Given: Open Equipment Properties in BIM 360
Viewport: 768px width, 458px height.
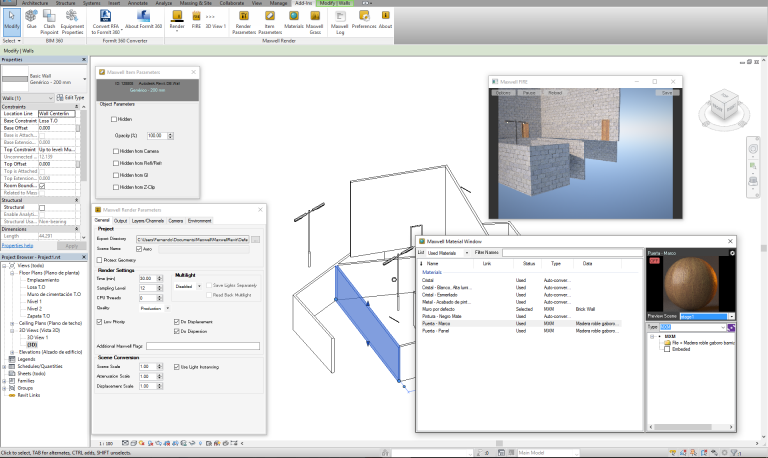Looking at the screenshot, I should click(x=72, y=22).
